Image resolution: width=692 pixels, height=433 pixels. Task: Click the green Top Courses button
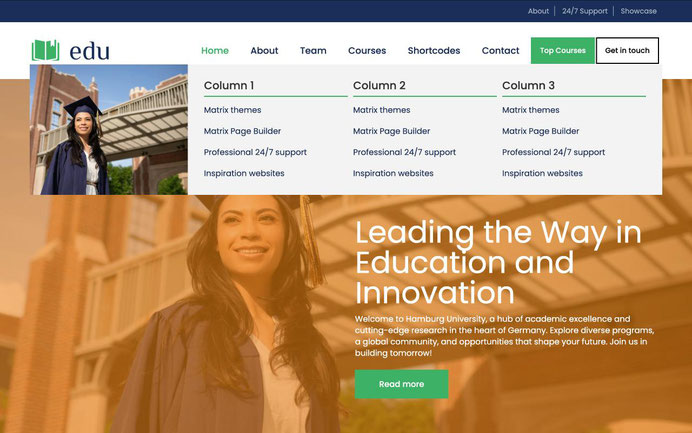coord(563,50)
